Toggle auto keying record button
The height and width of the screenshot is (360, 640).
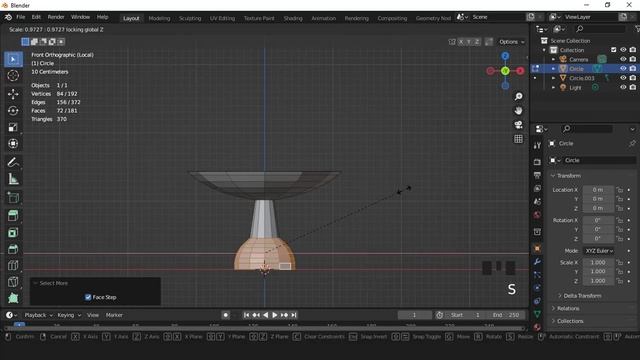point(225,315)
